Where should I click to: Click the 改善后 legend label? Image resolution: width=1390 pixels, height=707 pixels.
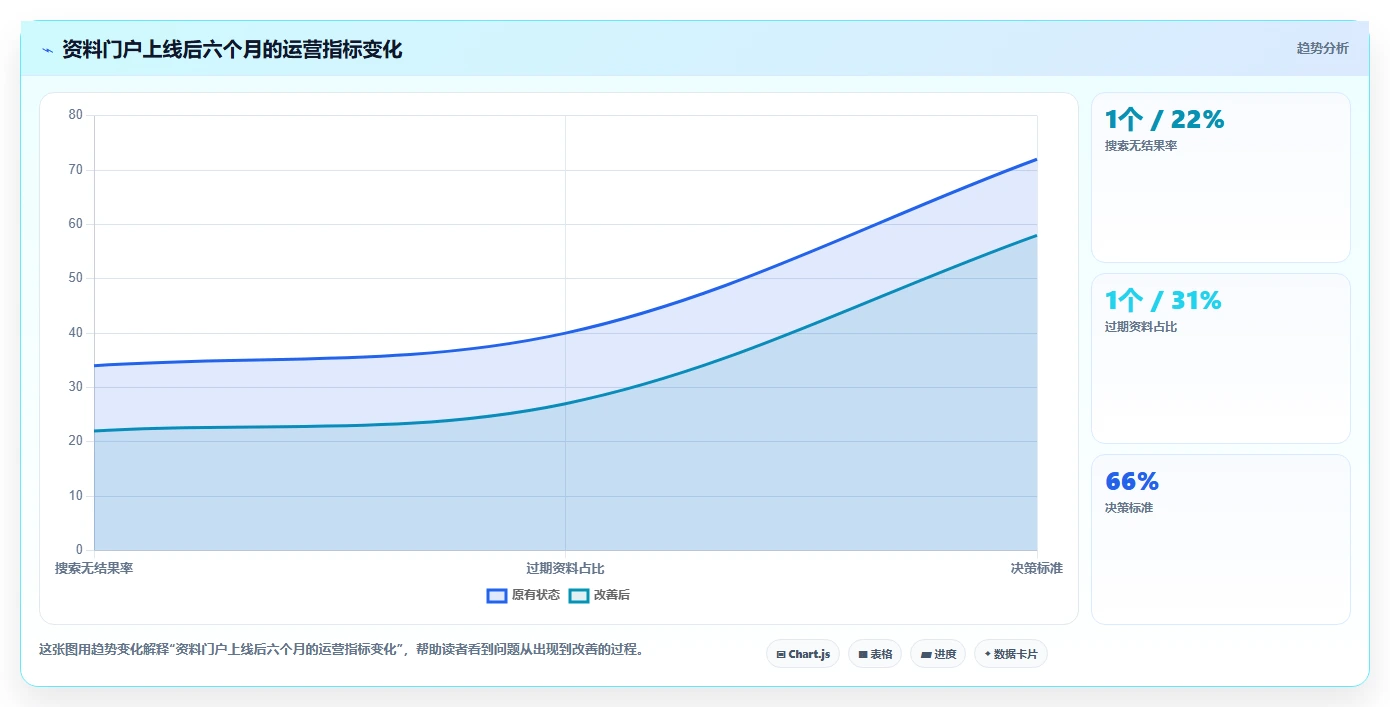point(612,595)
